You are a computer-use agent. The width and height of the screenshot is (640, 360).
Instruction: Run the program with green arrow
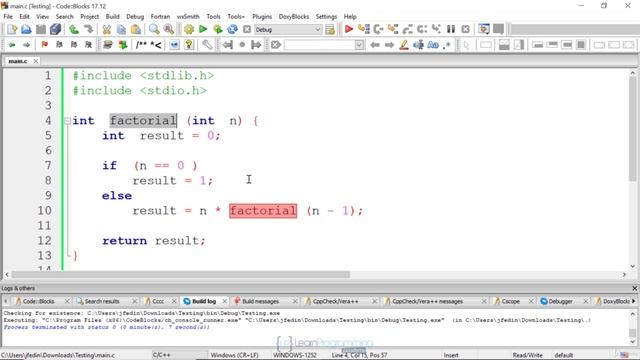pyautogui.click(x=203, y=29)
